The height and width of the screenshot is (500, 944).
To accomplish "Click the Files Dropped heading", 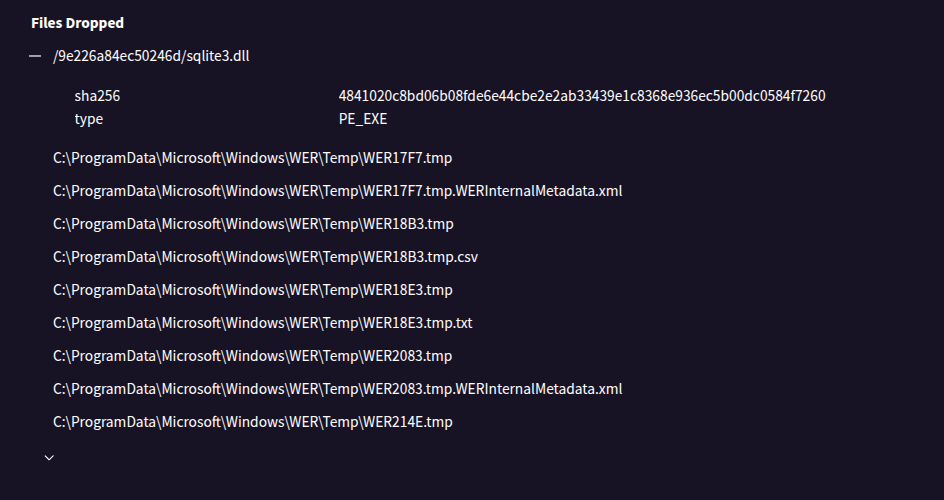I will point(77,22).
